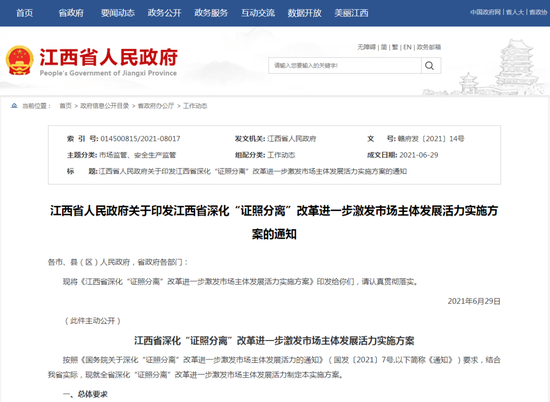
Task: Open the 省政府 navigation item
Action: pyautogui.click(x=71, y=13)
